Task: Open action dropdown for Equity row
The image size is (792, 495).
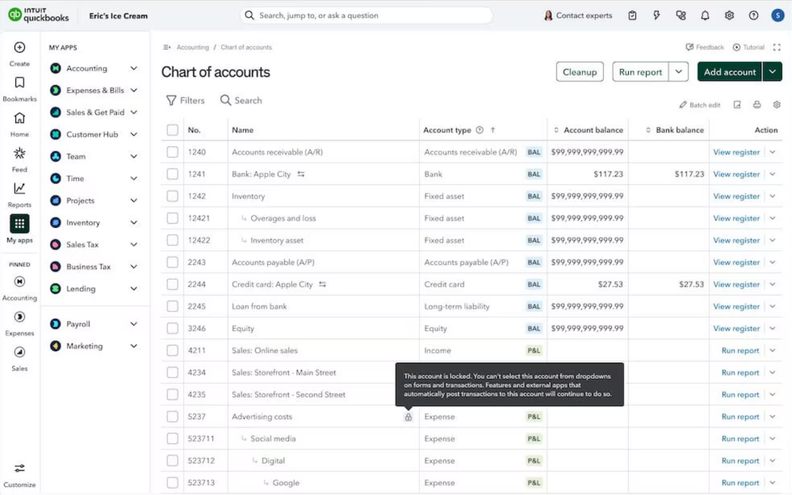Action: point(772,328)
